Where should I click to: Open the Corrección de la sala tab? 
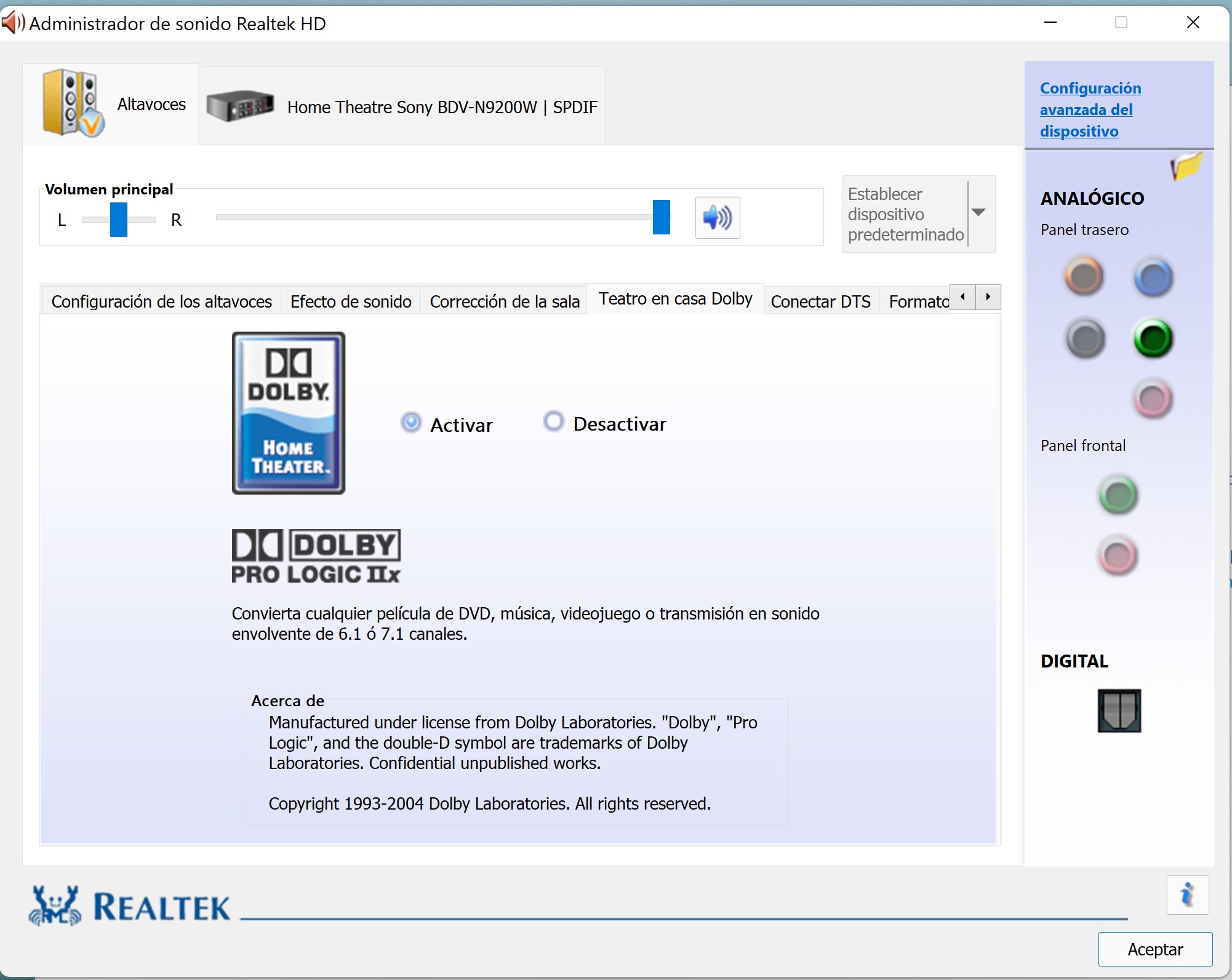coord(505,301)
